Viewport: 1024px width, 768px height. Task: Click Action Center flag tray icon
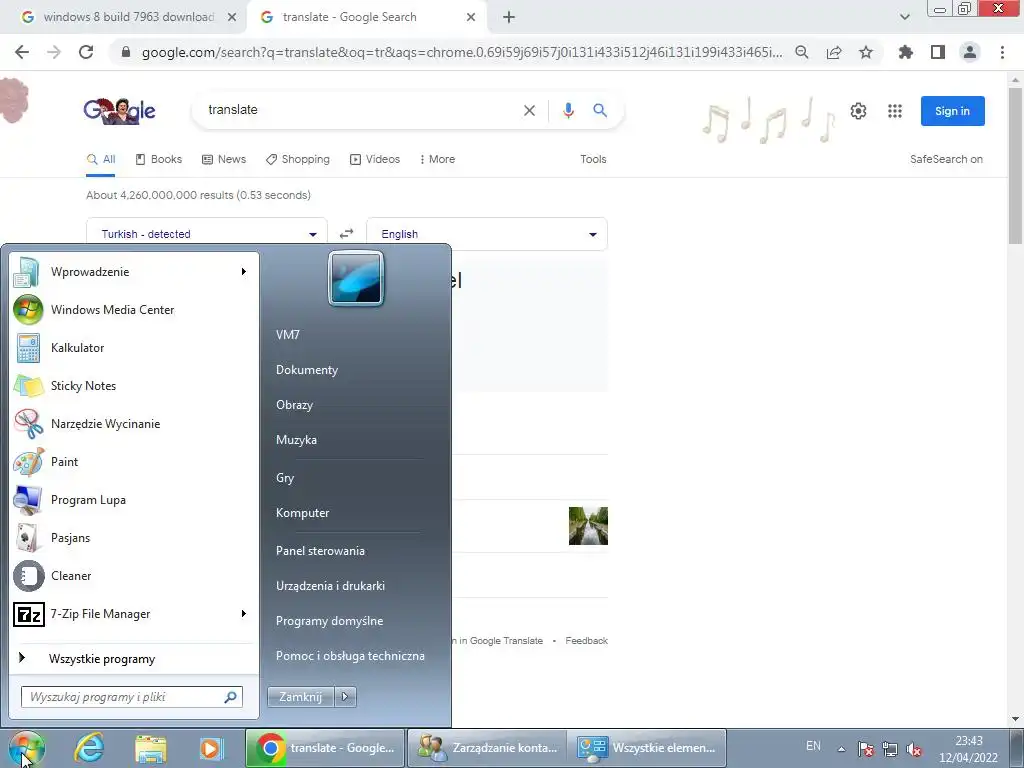coord(865,749)
